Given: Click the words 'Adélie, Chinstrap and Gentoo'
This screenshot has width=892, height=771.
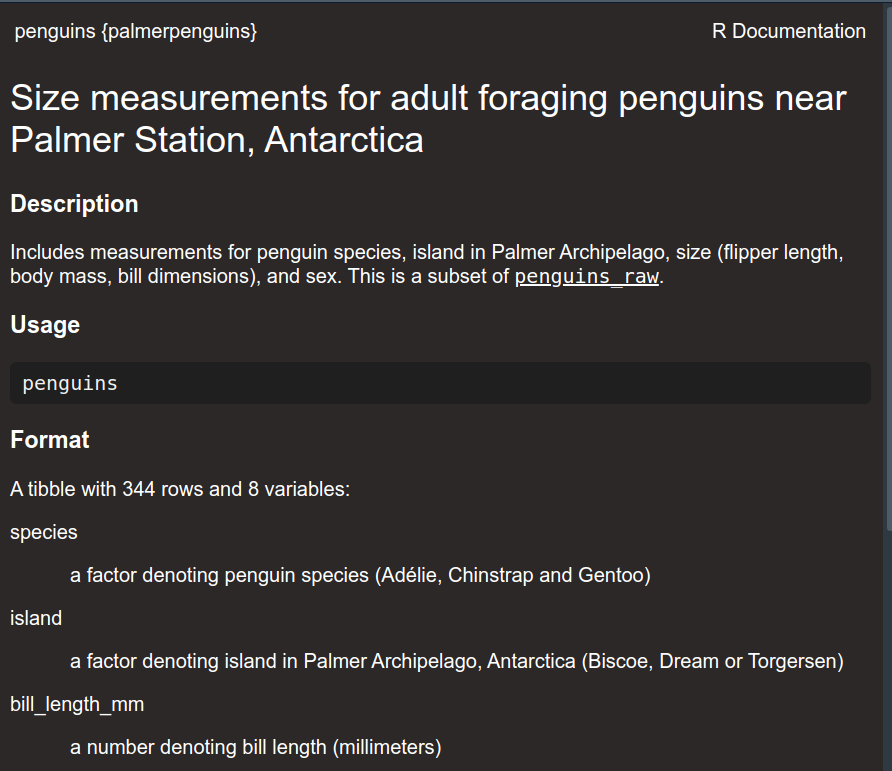Looking at the screenshot, I should pos(513,575).
